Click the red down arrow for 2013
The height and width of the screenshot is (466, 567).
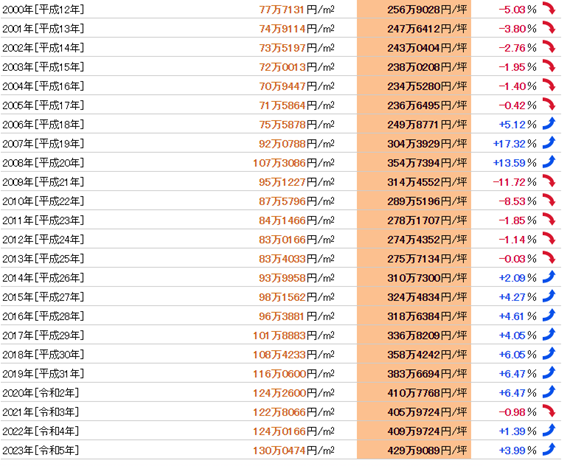549,257
